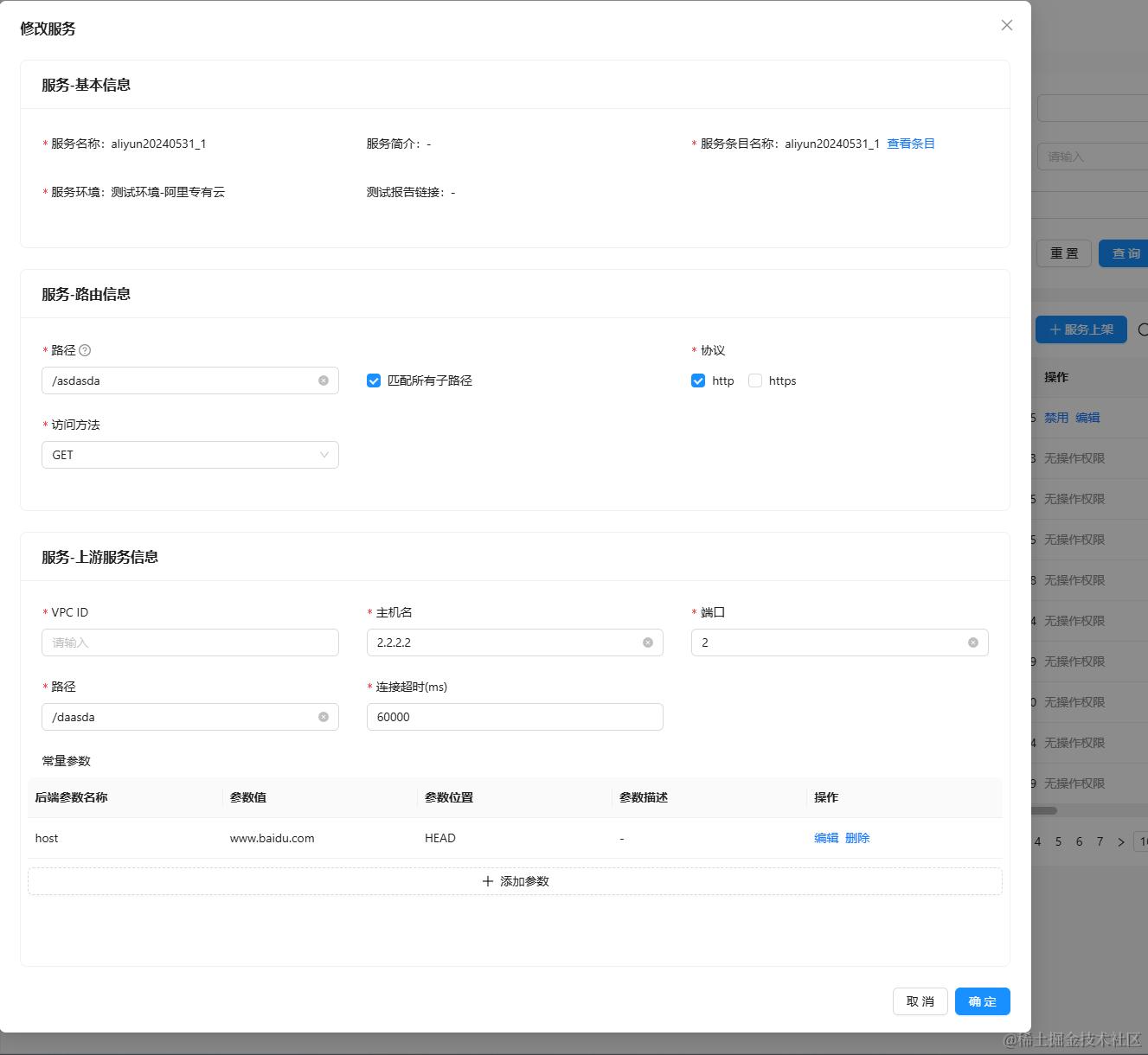Toggle the 匹配所有子路径 checkbox
1148x1055 pixels.
pyautogui.click(x=374, y=380)
